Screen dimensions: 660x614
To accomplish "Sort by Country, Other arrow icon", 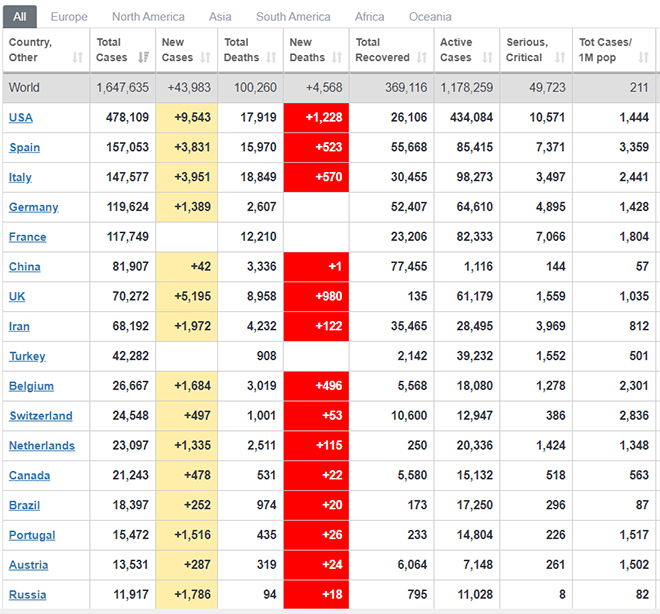I will tap(77, 57).
